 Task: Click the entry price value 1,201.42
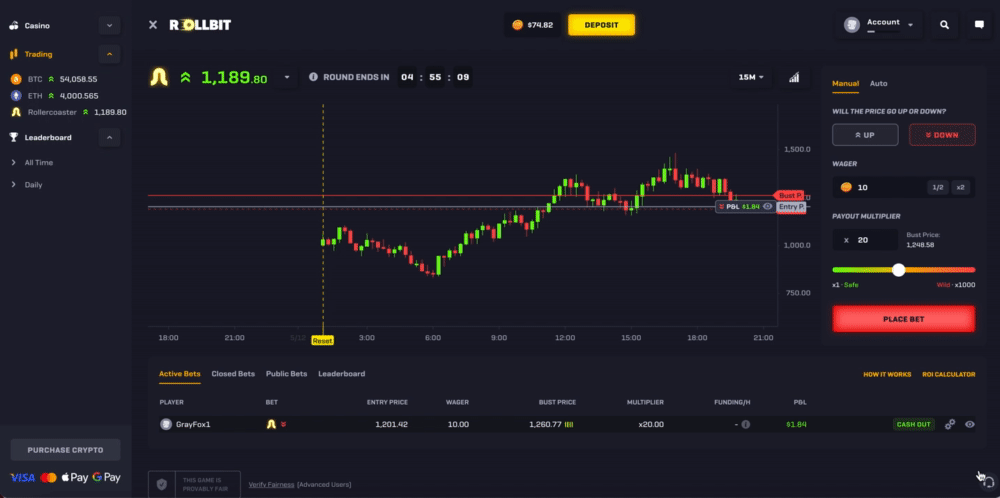coord(392,424)
